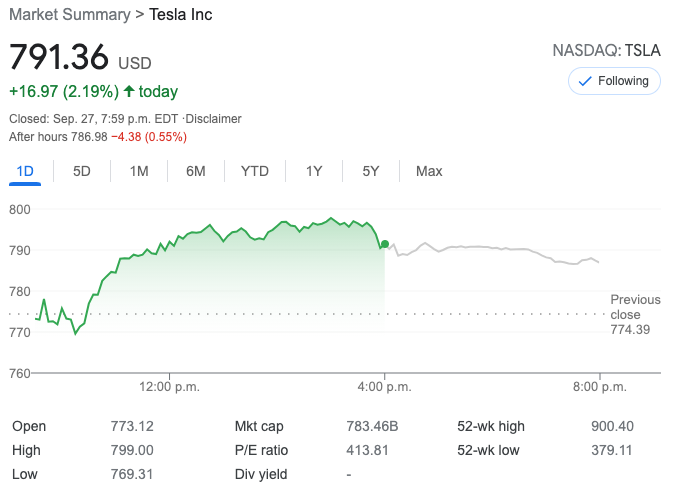
Task: Open the Disclaimer link
Action: pyautogui.click(x=214, y=119)
